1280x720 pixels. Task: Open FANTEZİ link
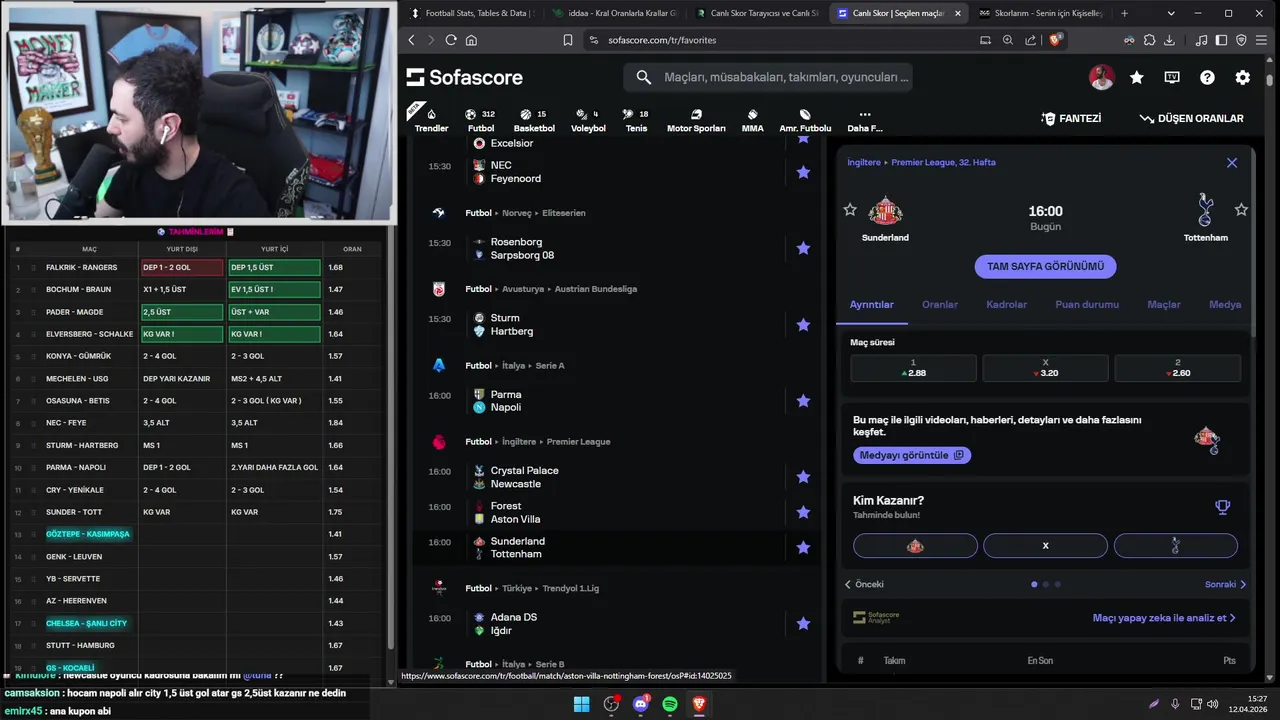point(1071,118)
